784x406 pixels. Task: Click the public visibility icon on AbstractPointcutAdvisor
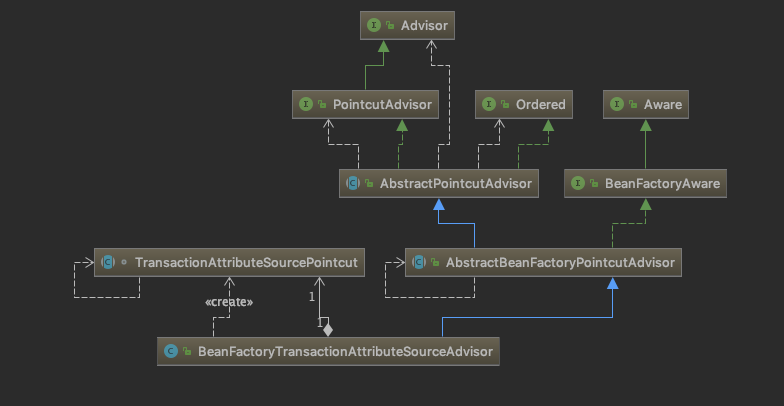point(369,184)
